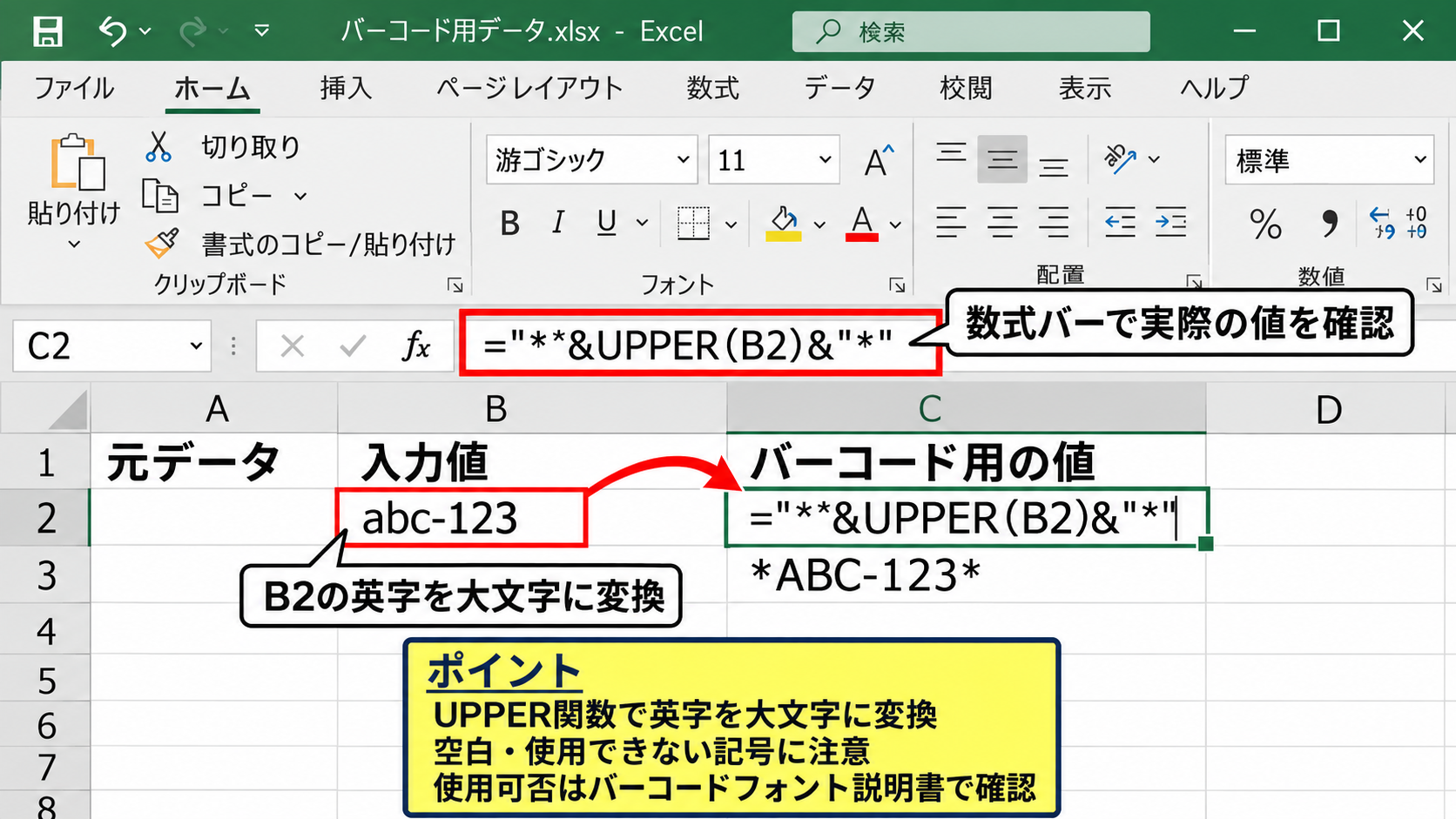Increase font size with large A icon
This screenshot has width=1456, height=819.
pyautogui.click(x=879, y=160)
